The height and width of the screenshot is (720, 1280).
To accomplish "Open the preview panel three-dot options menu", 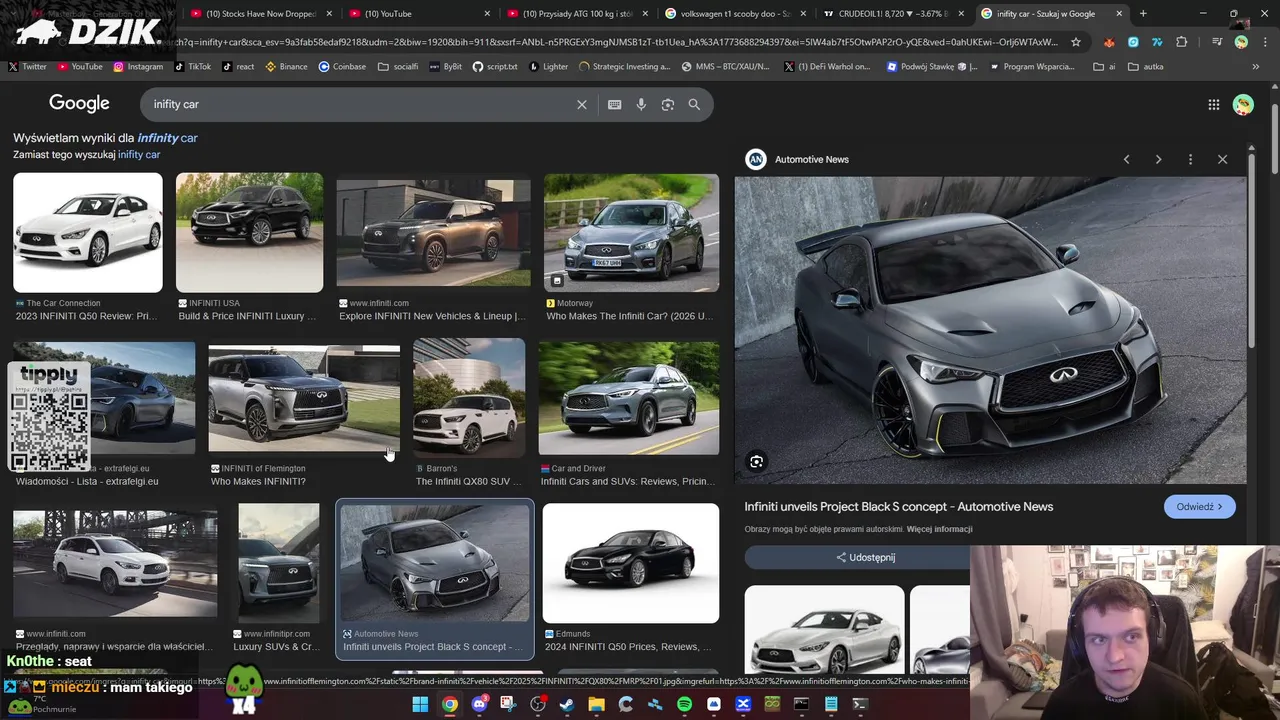I will [x=1190, y=159].
